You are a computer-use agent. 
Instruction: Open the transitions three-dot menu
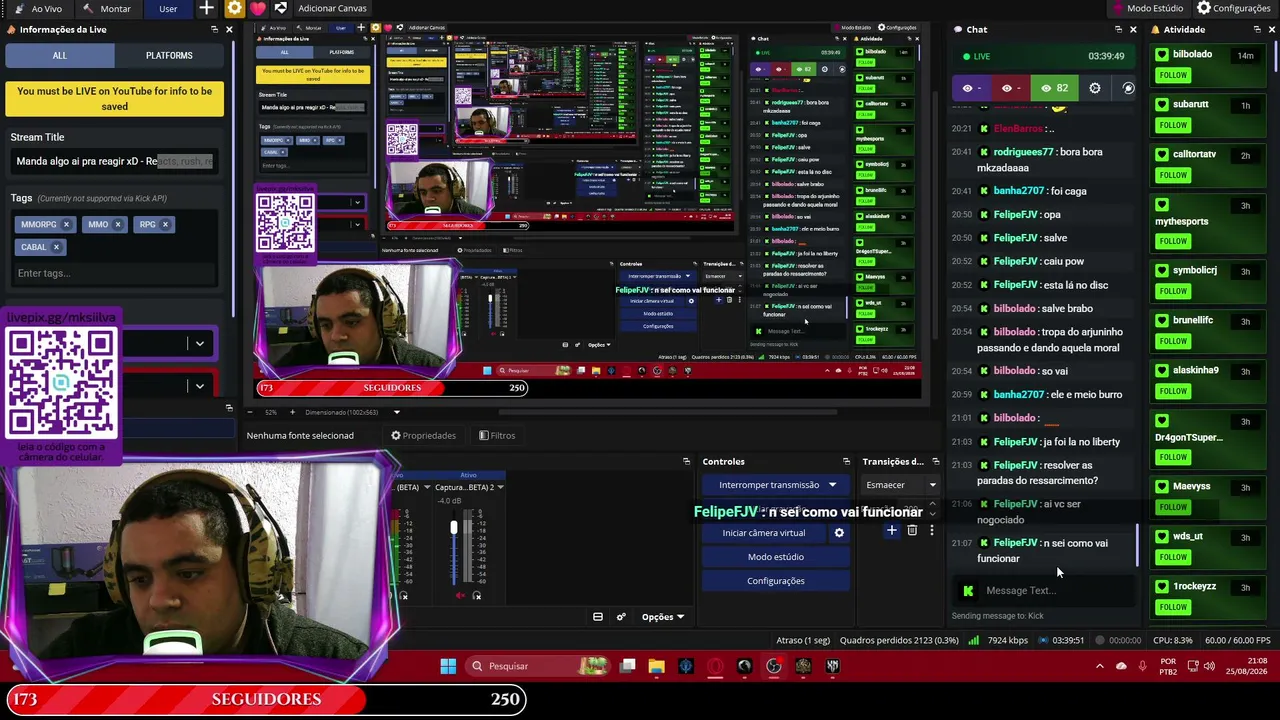click(x=931, y=531)
